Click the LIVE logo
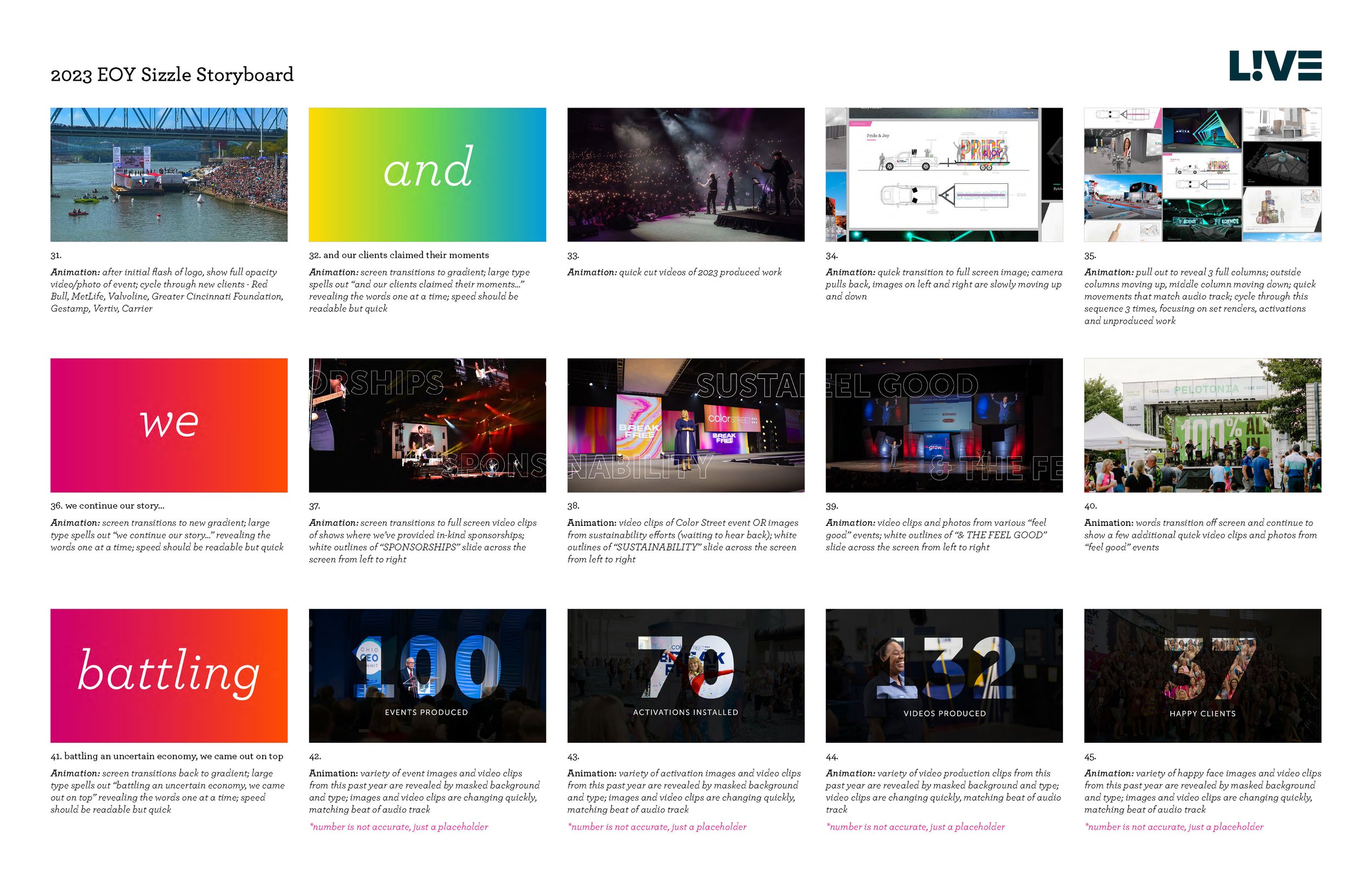 1274,65
